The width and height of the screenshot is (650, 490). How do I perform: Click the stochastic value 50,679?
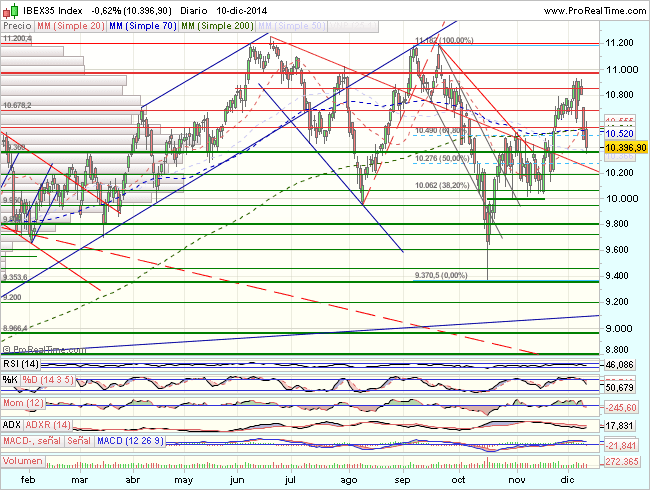click(620, 388)
